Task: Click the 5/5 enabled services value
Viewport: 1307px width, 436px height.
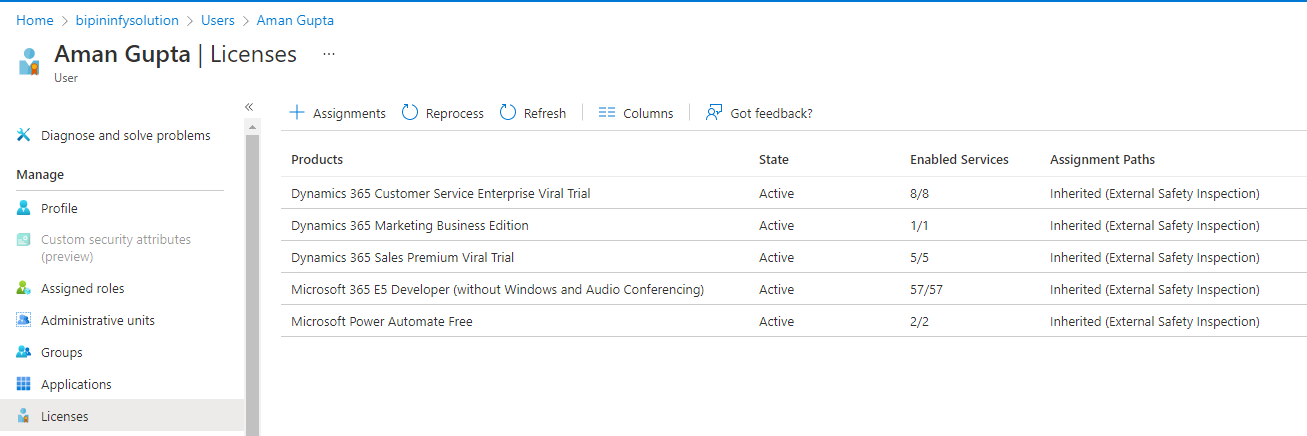Action: click(x=919, y=257)
